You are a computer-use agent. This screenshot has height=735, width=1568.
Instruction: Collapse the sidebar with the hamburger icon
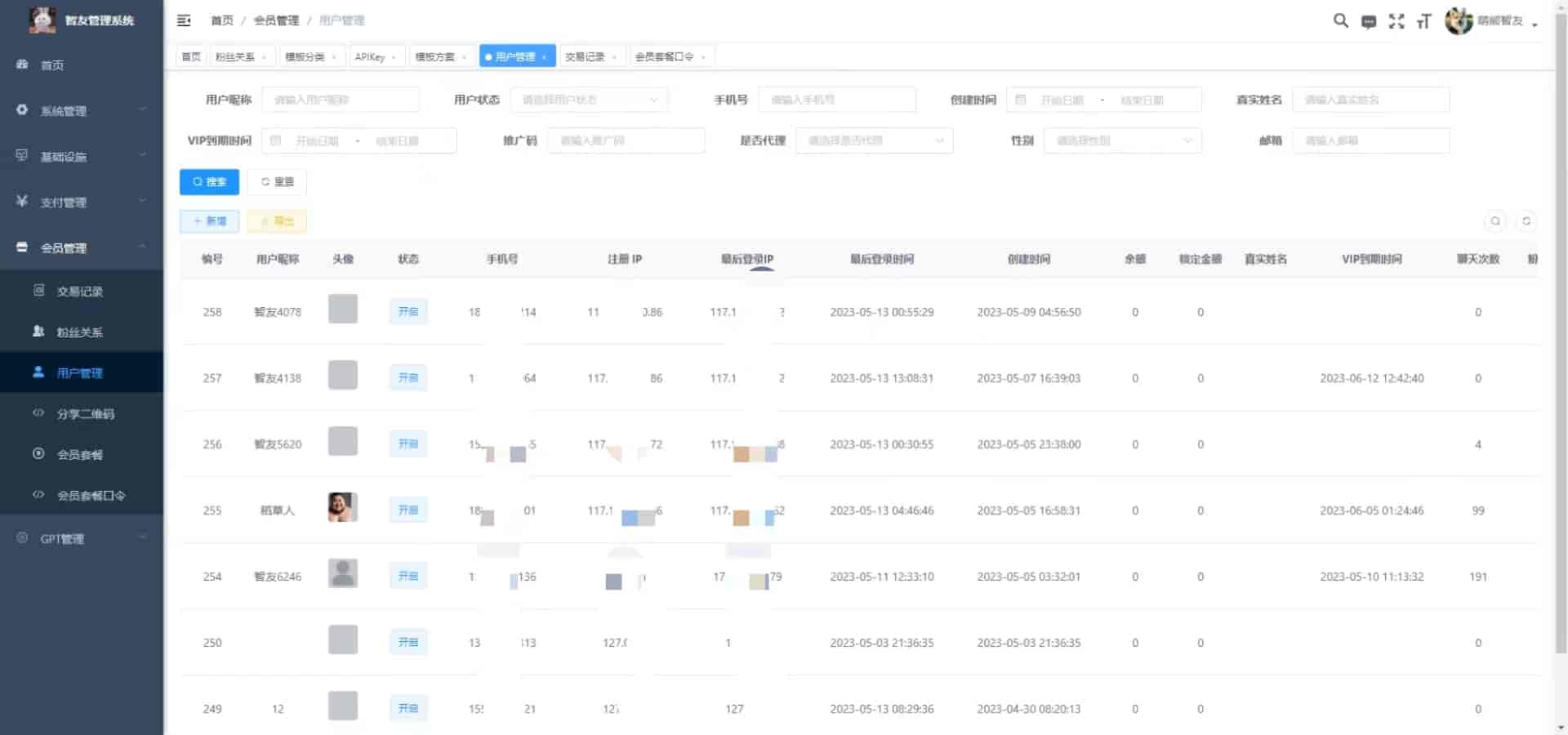(184, 20)
